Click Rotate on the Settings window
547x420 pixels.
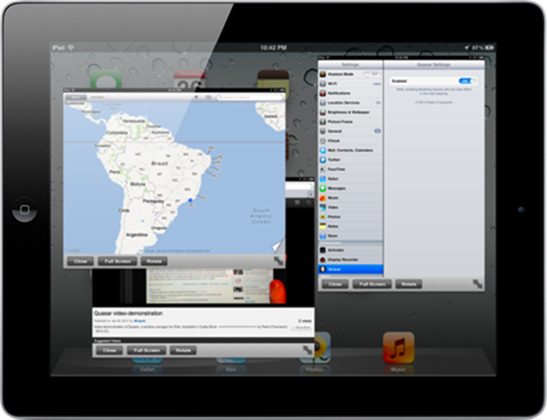[x=409, y=284]
